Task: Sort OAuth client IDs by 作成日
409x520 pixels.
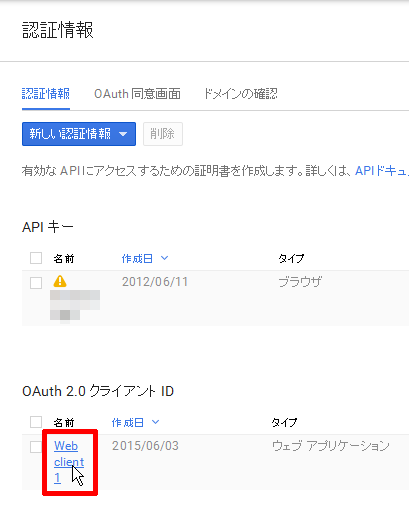Action: [128, 422]
